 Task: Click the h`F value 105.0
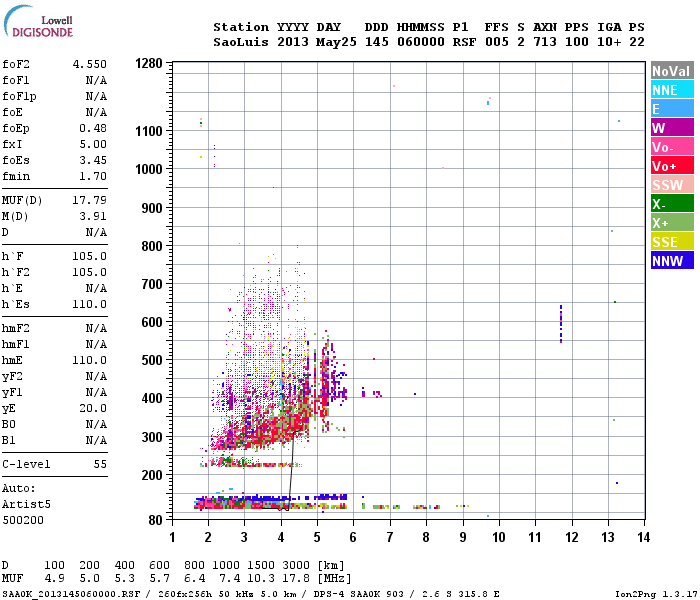click(x=90, y=256)
